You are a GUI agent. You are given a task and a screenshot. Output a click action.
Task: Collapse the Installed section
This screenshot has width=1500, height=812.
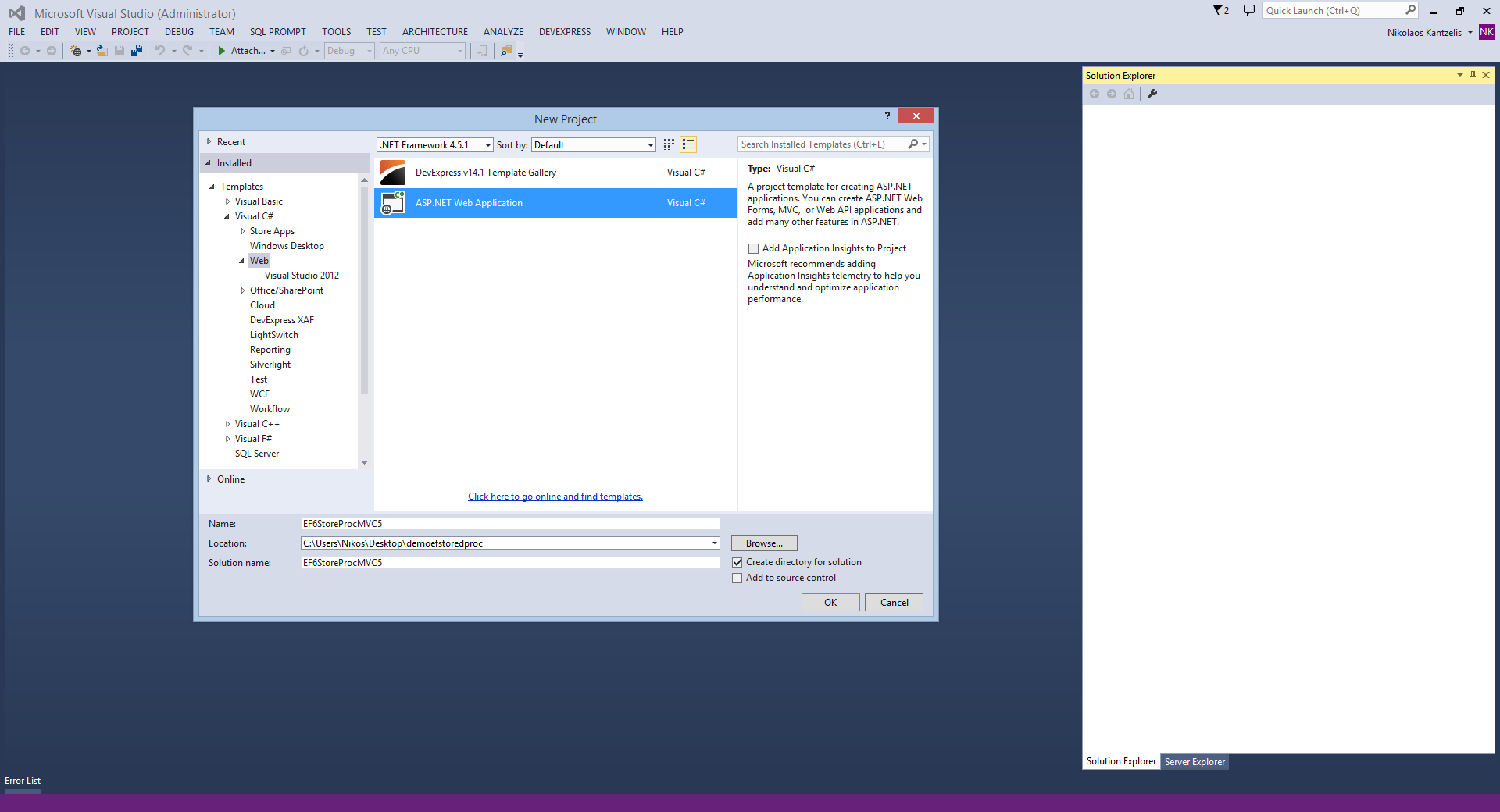208,163
